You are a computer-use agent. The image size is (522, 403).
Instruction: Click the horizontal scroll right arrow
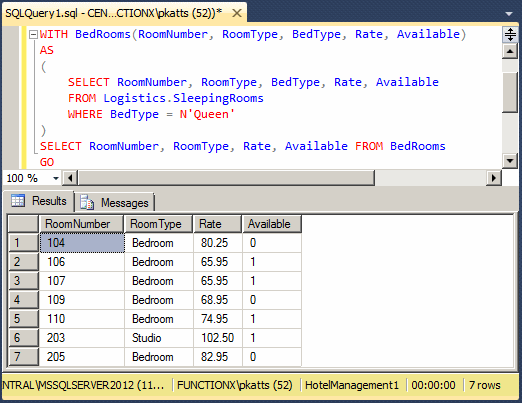pyautogui.click(x=494, y=178)
